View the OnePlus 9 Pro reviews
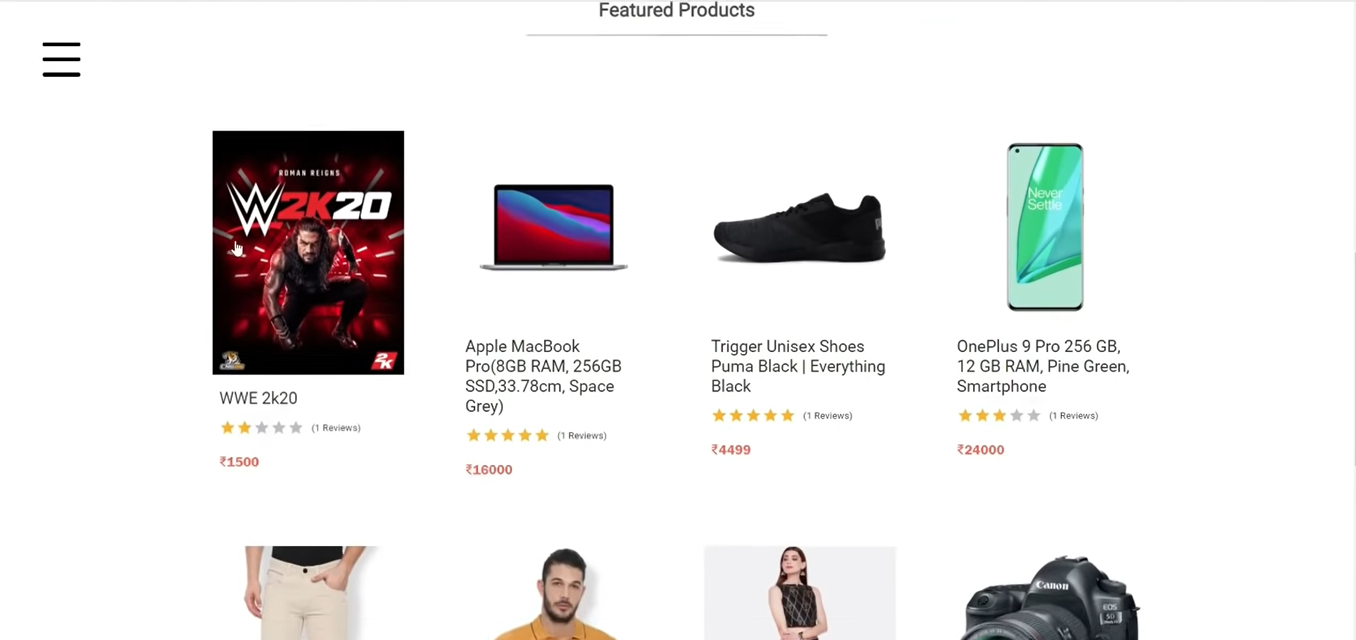Screen dimensions: 1356x640 (1073, 415)
